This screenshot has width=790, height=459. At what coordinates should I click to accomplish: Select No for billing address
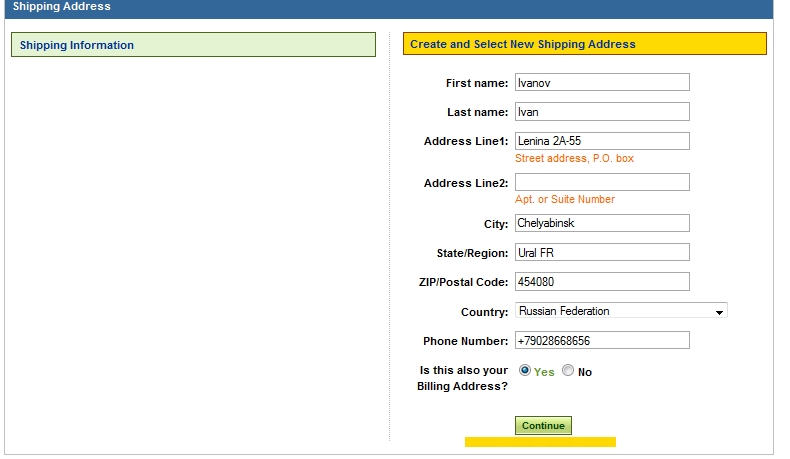click(568, 371)
